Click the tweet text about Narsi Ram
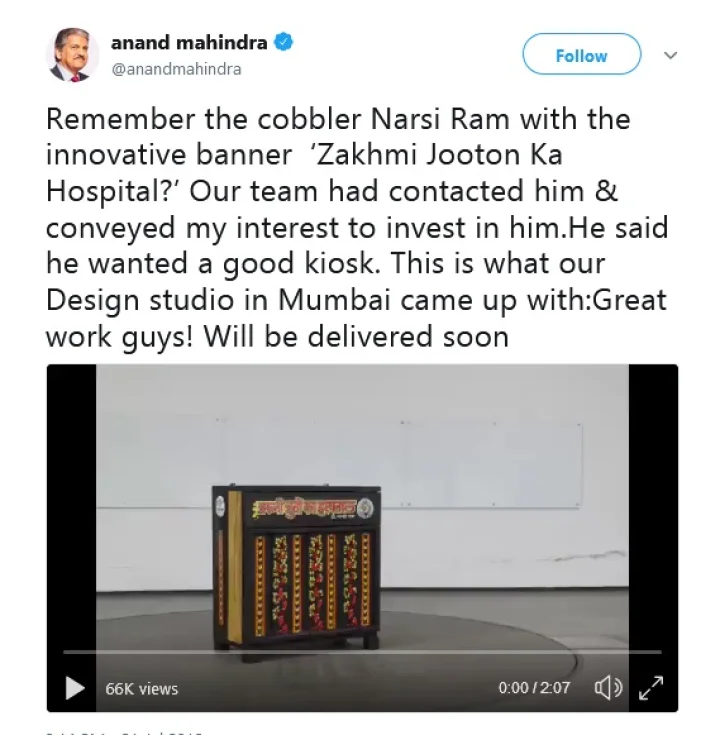720x735 pixels. 356,227
